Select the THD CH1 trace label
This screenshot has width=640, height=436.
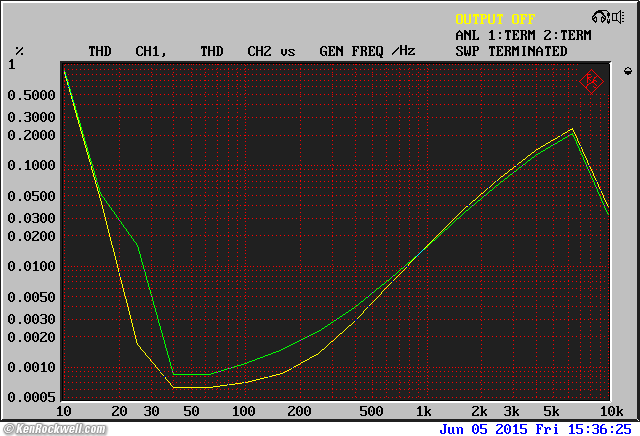pyautogui.click(x=124, y=51)
